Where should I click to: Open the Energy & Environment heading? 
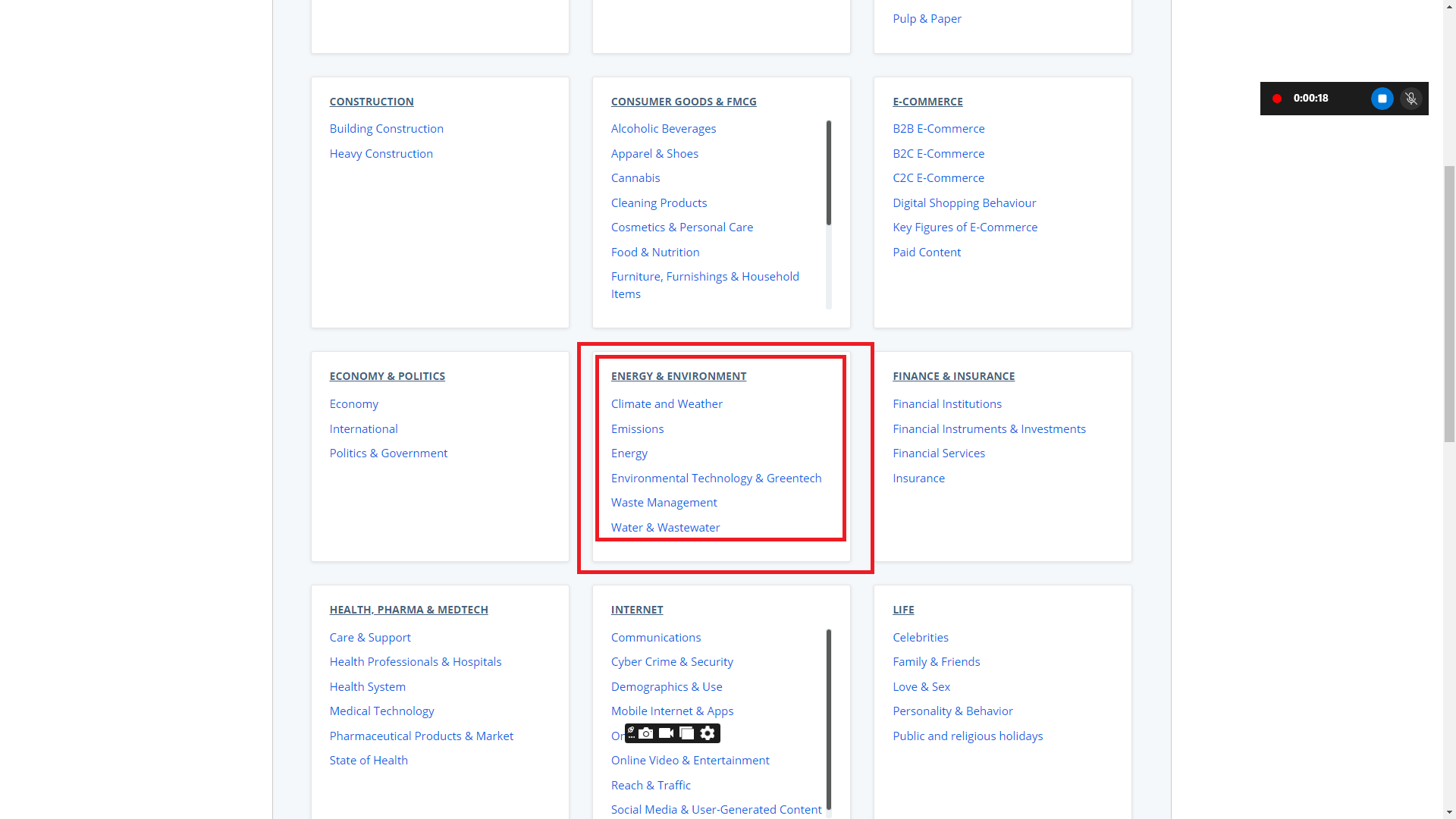678,376
